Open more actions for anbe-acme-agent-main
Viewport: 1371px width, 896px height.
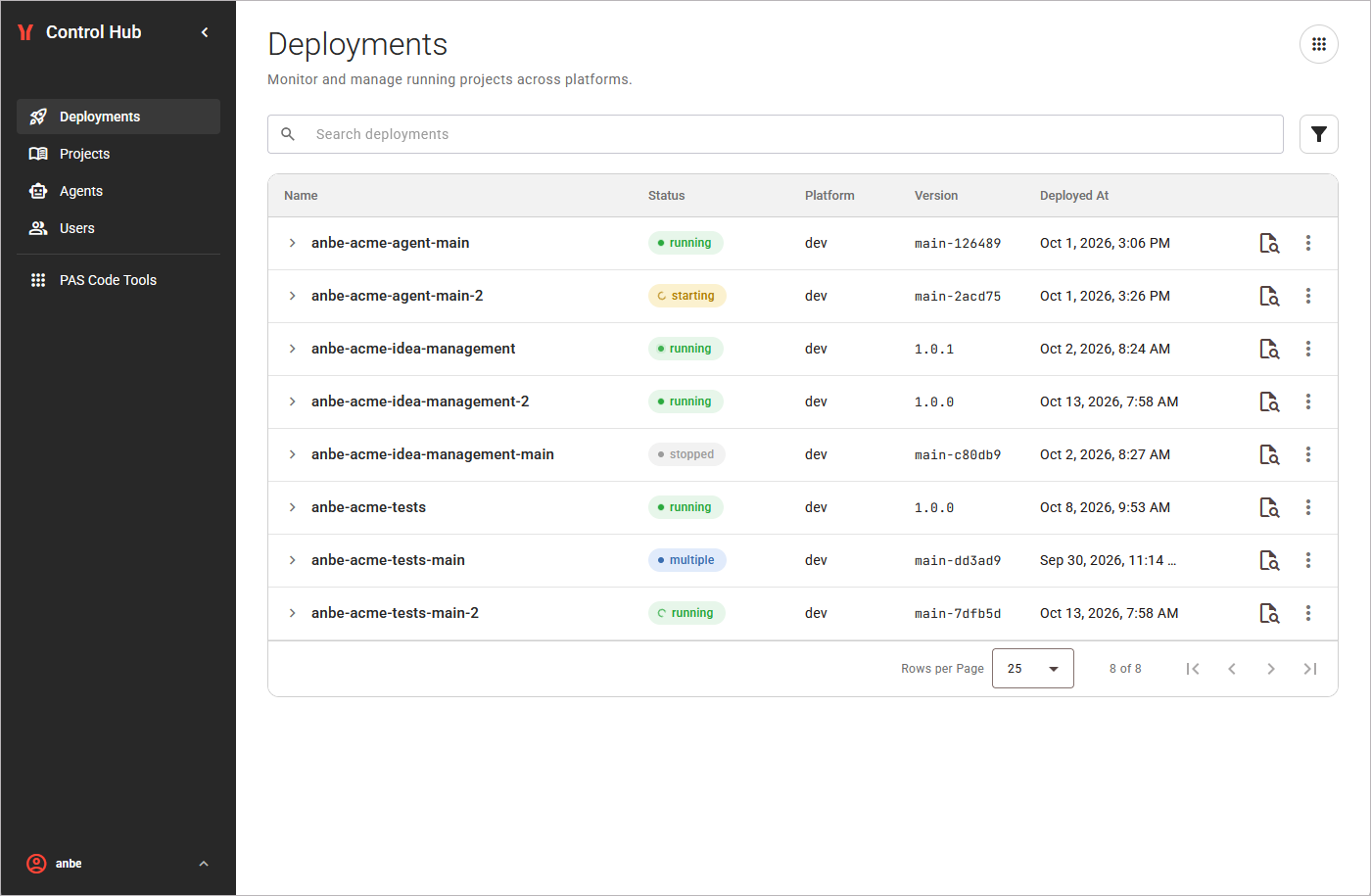(1308, 243)
